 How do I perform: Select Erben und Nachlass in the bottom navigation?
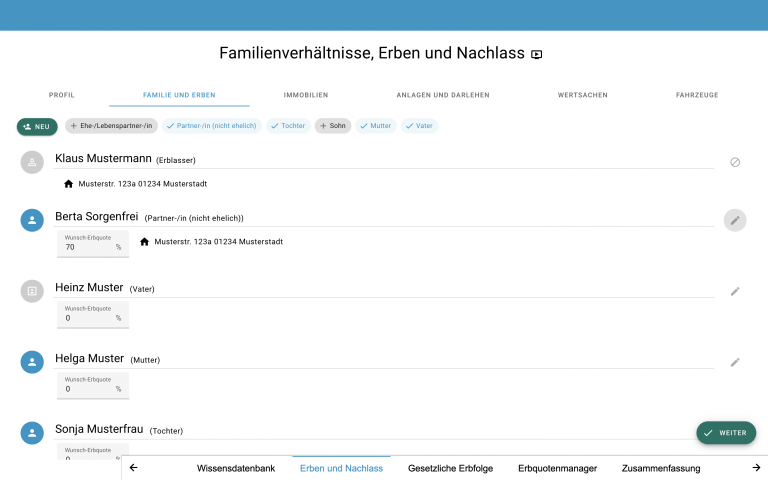coord(341,468)
